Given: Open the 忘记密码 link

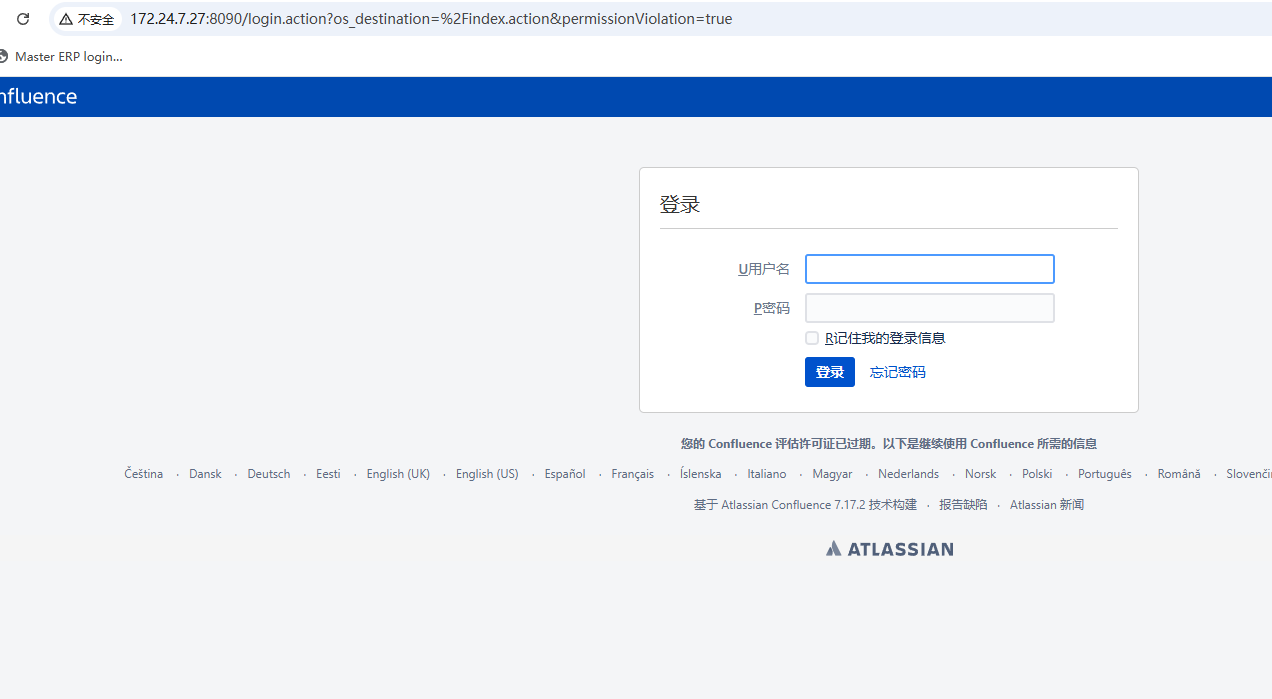Looking at the screenshot, I should (898, 372).
